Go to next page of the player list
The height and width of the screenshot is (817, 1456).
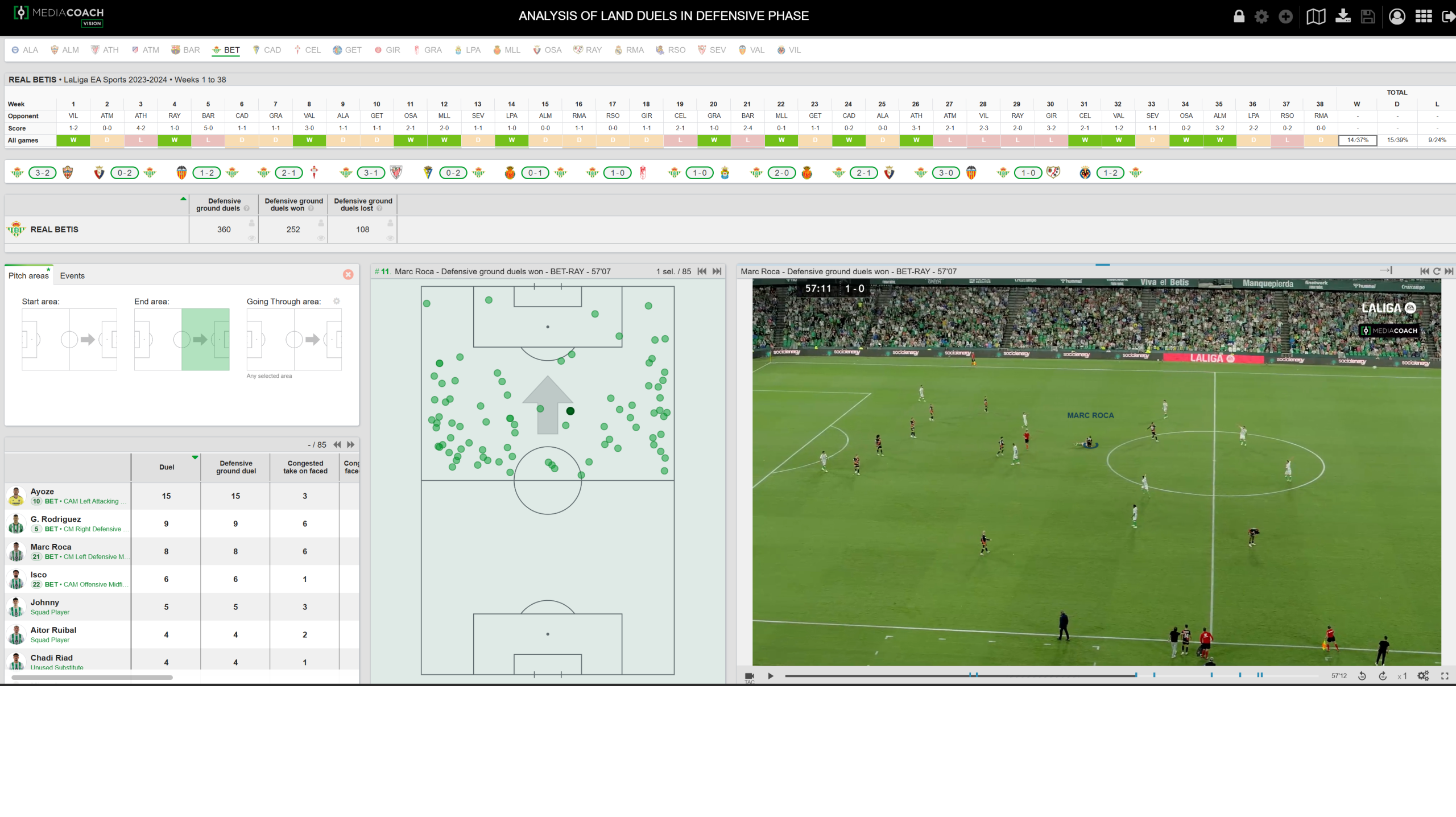[x=351, y=445]
